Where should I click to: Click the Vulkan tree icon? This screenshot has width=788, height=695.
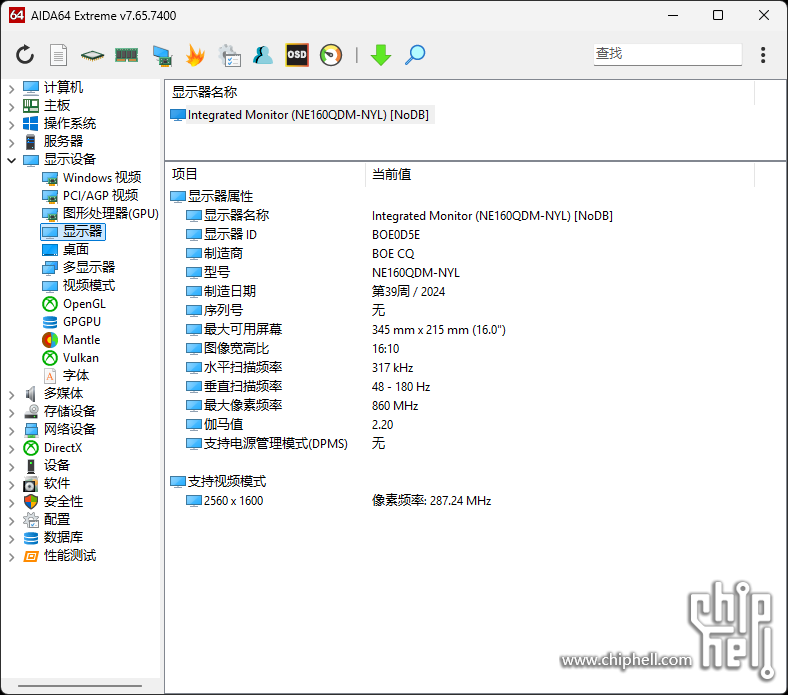(50, 358)
